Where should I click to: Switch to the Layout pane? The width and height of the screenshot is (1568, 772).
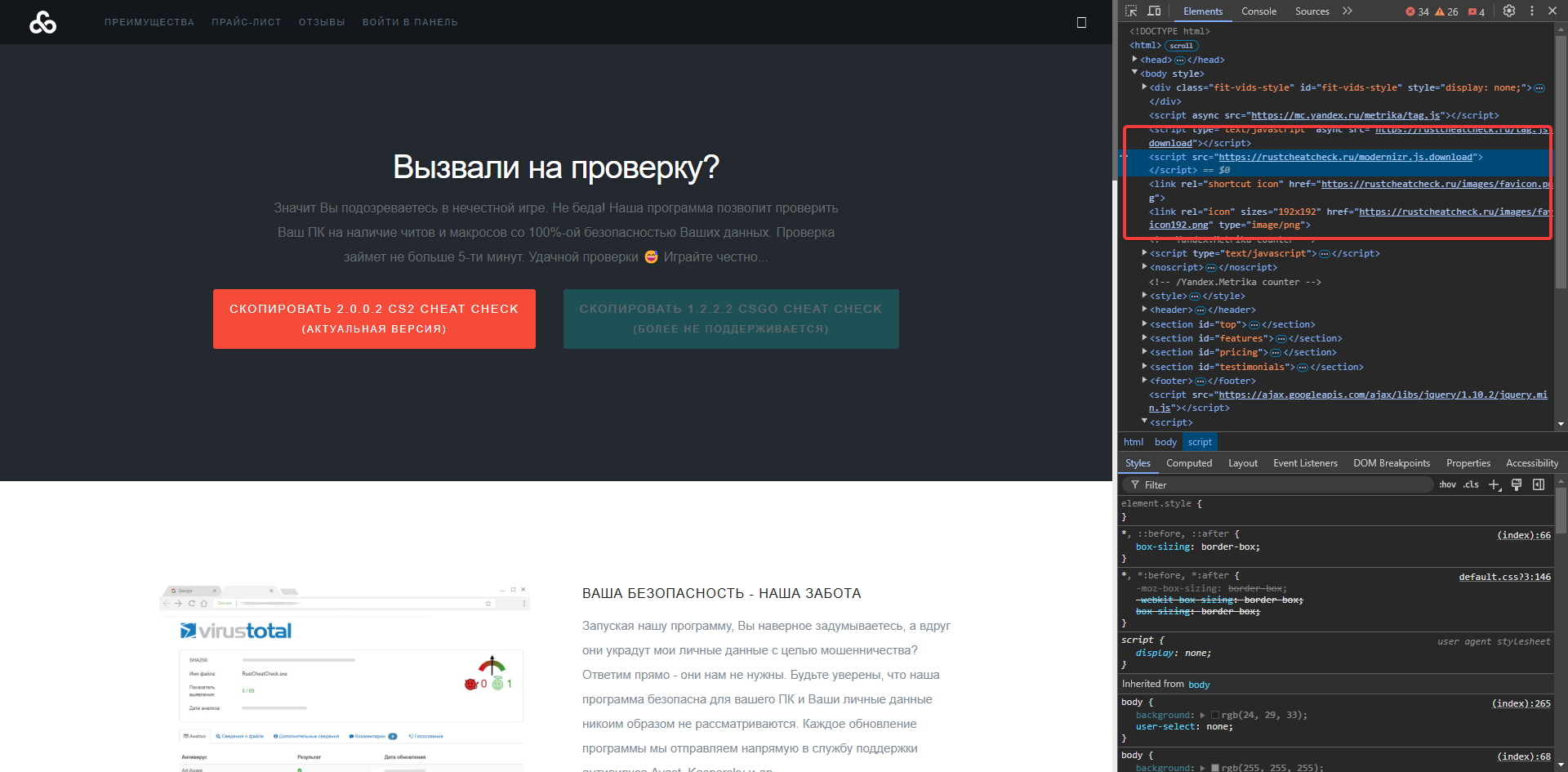[1243, 463]
